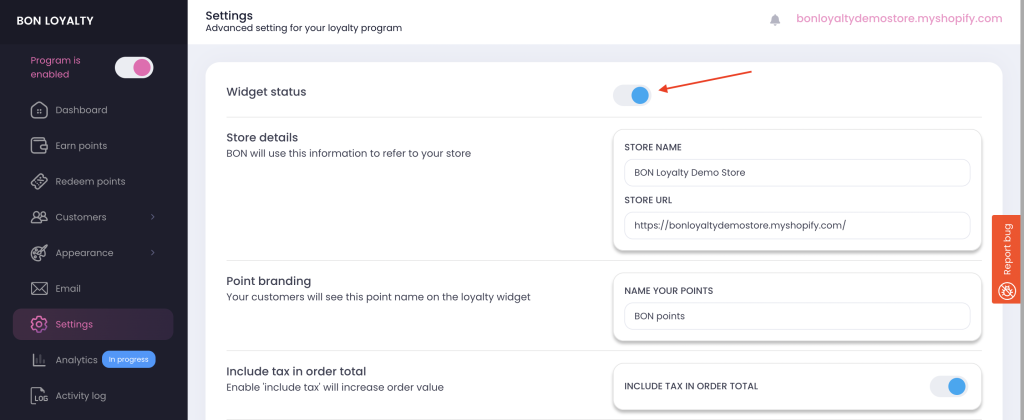Viewport: 1024px width, 420px height.
Task: Click the 'Widget status' label
Action: click(266, 92)
